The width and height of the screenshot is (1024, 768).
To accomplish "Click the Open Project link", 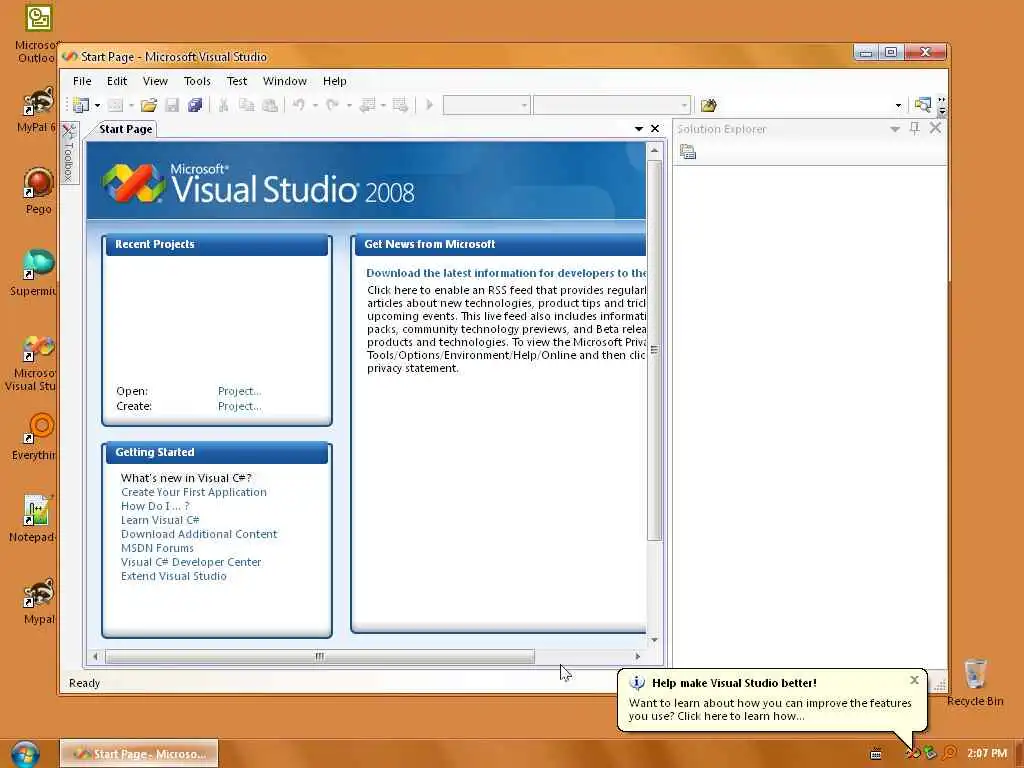I will pos(239,391).
